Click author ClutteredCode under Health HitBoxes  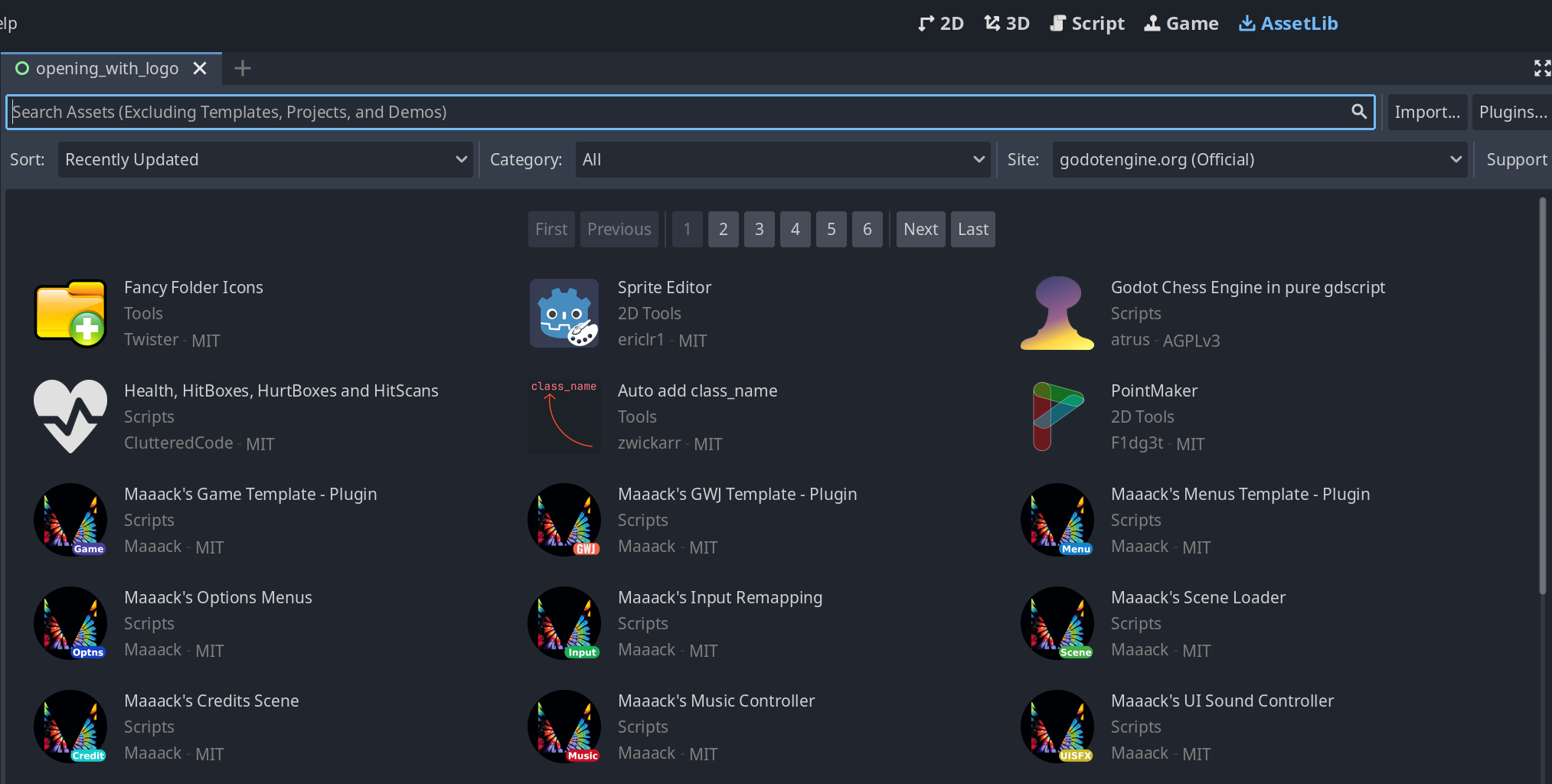[178, 443]
